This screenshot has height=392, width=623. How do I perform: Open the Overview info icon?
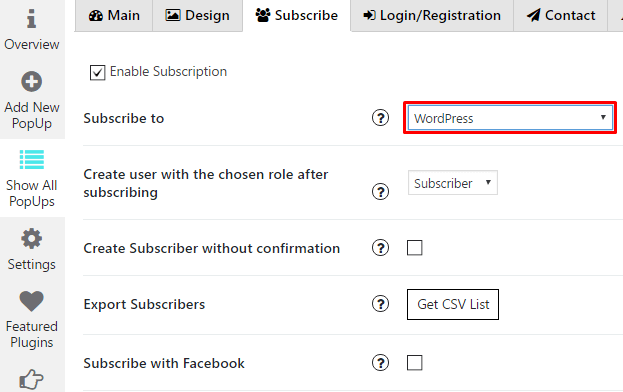(31, 19)
